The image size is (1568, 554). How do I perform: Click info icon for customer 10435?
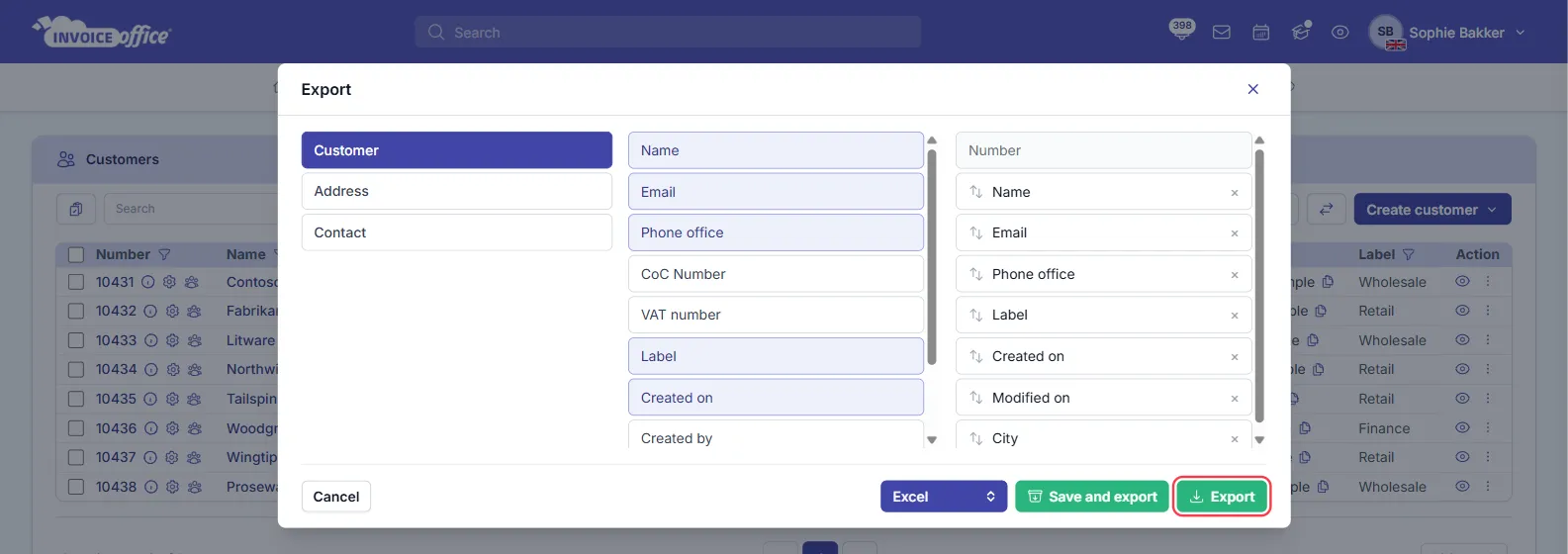[150, 399]
